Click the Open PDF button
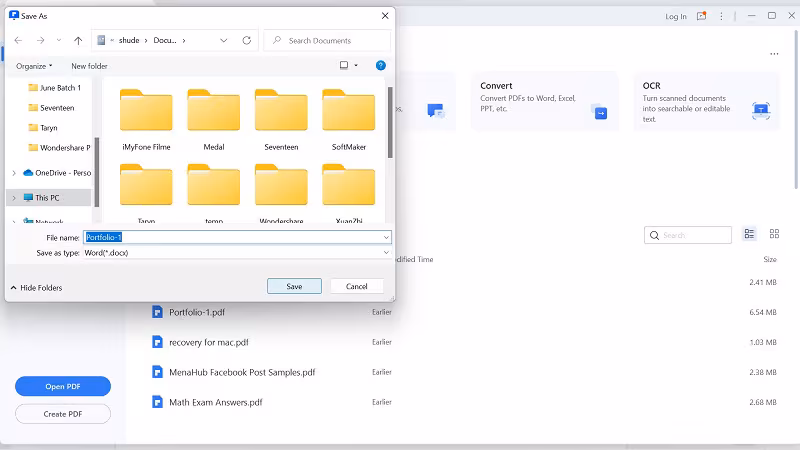Image resolution: width=800 pixels, height=450 pixels. click(63, 386)
